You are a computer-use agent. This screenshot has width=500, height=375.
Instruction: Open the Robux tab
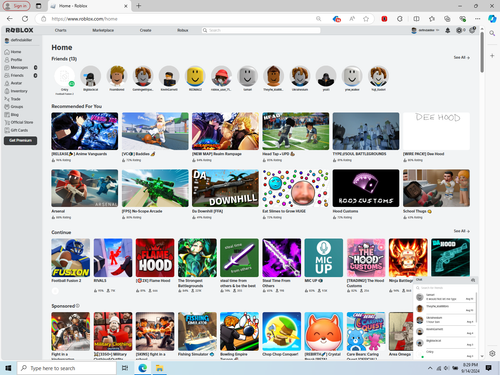pyautogui.click(x=183, y=30)
